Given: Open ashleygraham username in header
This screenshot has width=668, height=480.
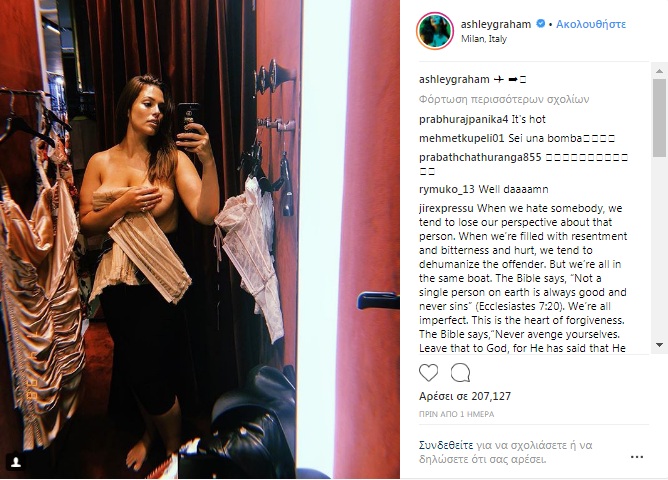Looking at the screenshot, I should pyautogui.click(x=496, y=24).
